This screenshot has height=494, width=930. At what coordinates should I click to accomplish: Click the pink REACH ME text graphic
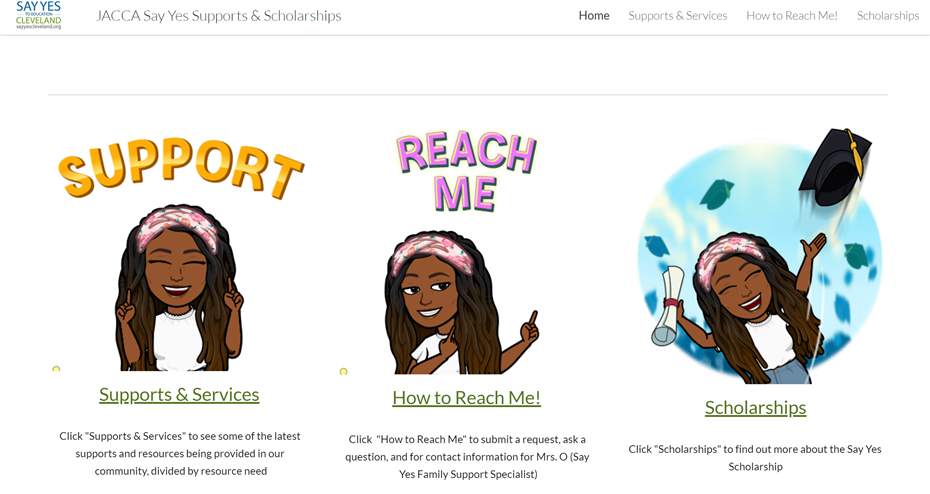pyautogui.click(x=466, y=172)
